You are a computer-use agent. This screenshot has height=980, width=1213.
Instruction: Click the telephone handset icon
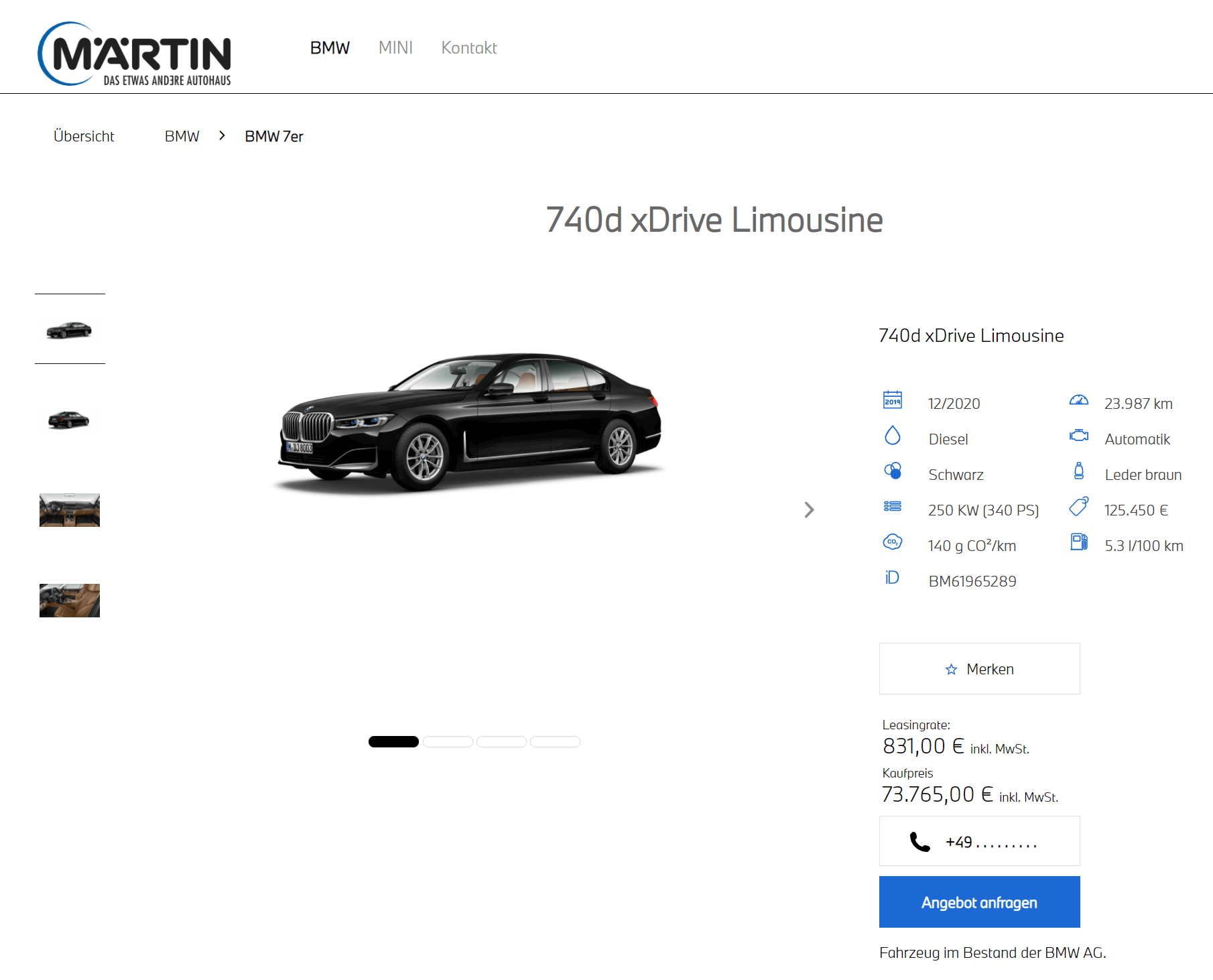tap(920, 842)
